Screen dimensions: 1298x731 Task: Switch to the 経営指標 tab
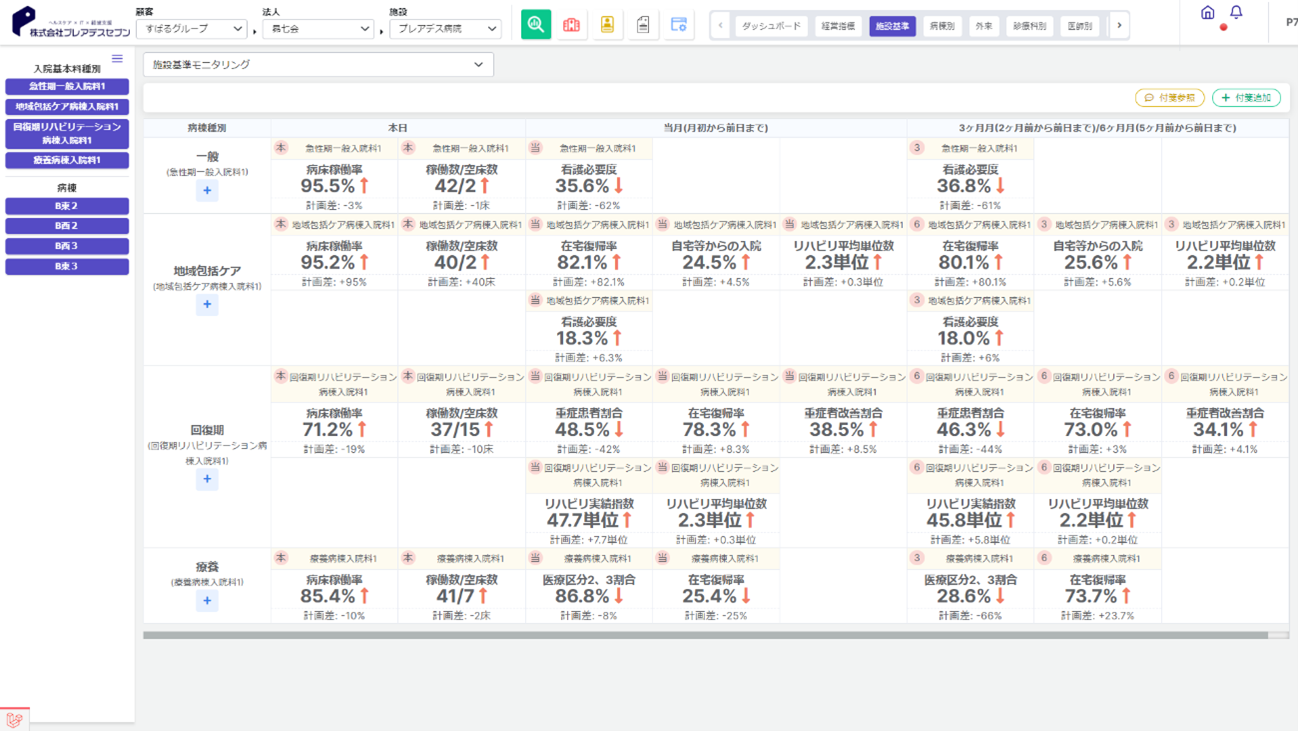click(x=837, y=26)
